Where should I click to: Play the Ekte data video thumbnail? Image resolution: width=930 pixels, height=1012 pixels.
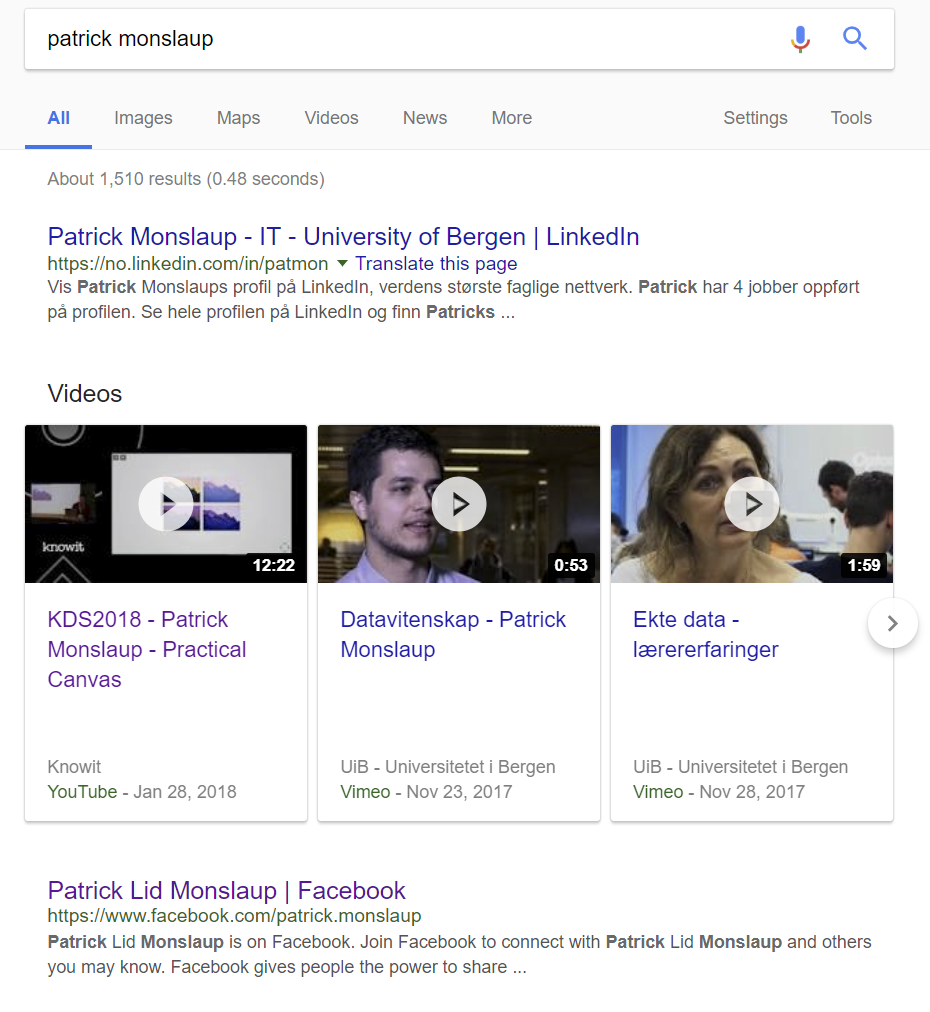coord(752,504)
